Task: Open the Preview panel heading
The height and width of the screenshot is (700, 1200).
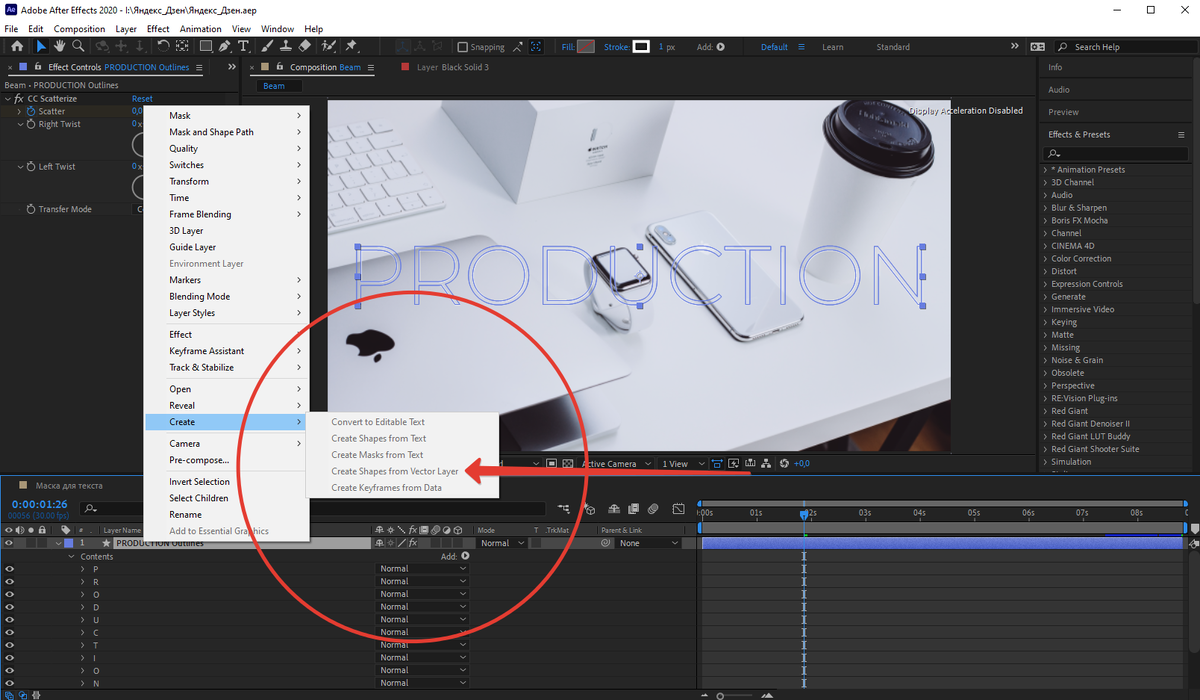Action: (1064, 112)
